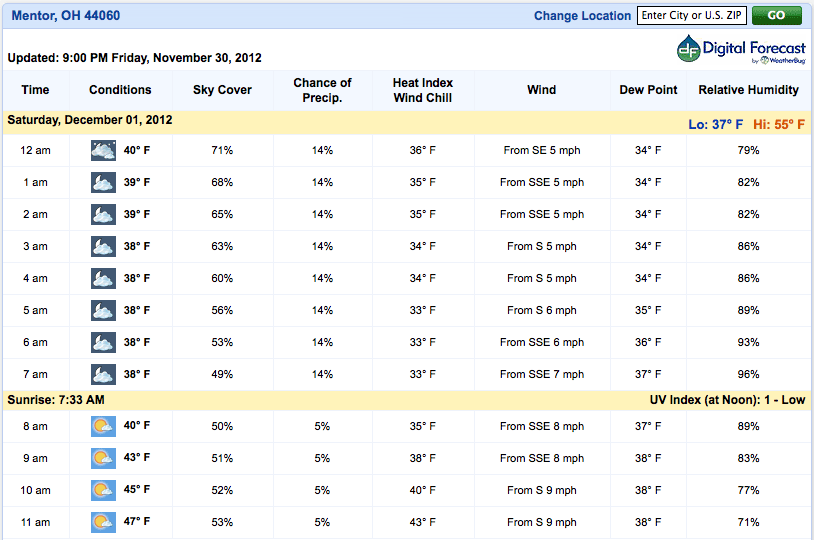The image size is (814, 540).
Task: Click the 47° F temperature at 11 am
Action: click(137, 521)
